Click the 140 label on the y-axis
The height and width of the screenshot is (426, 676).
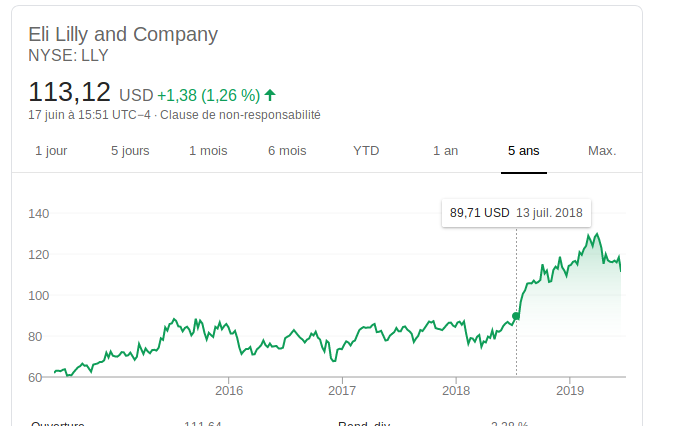(x=39, y=214)
